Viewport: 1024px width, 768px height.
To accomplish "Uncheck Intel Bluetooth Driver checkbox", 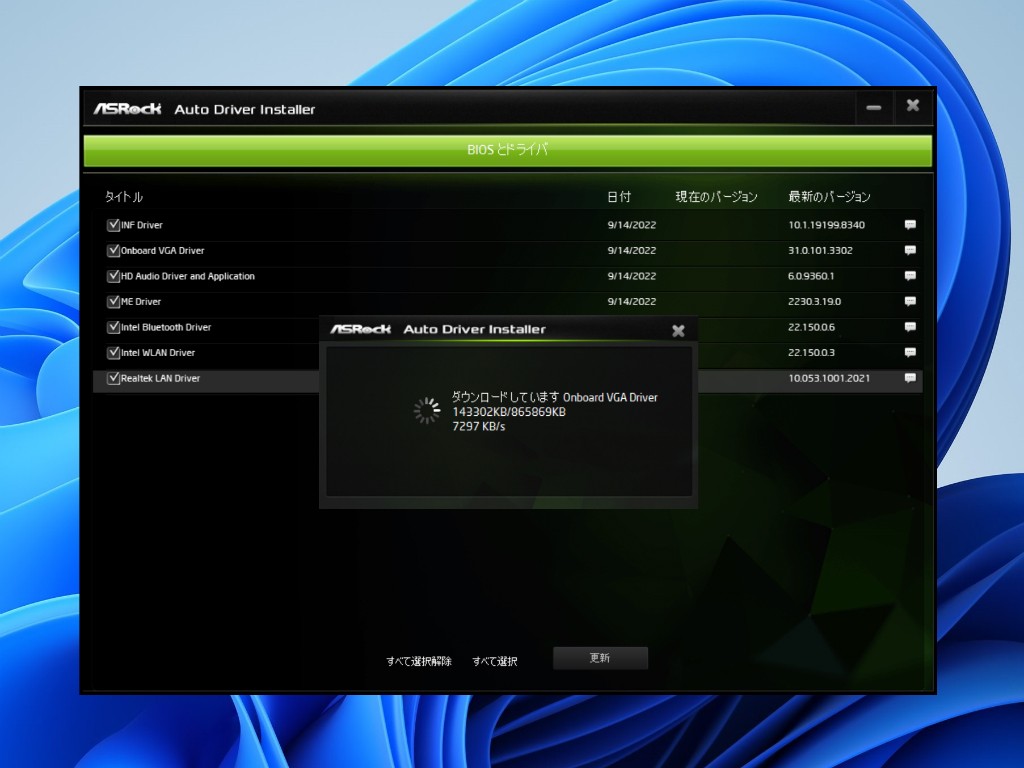I will coord(113,327).
